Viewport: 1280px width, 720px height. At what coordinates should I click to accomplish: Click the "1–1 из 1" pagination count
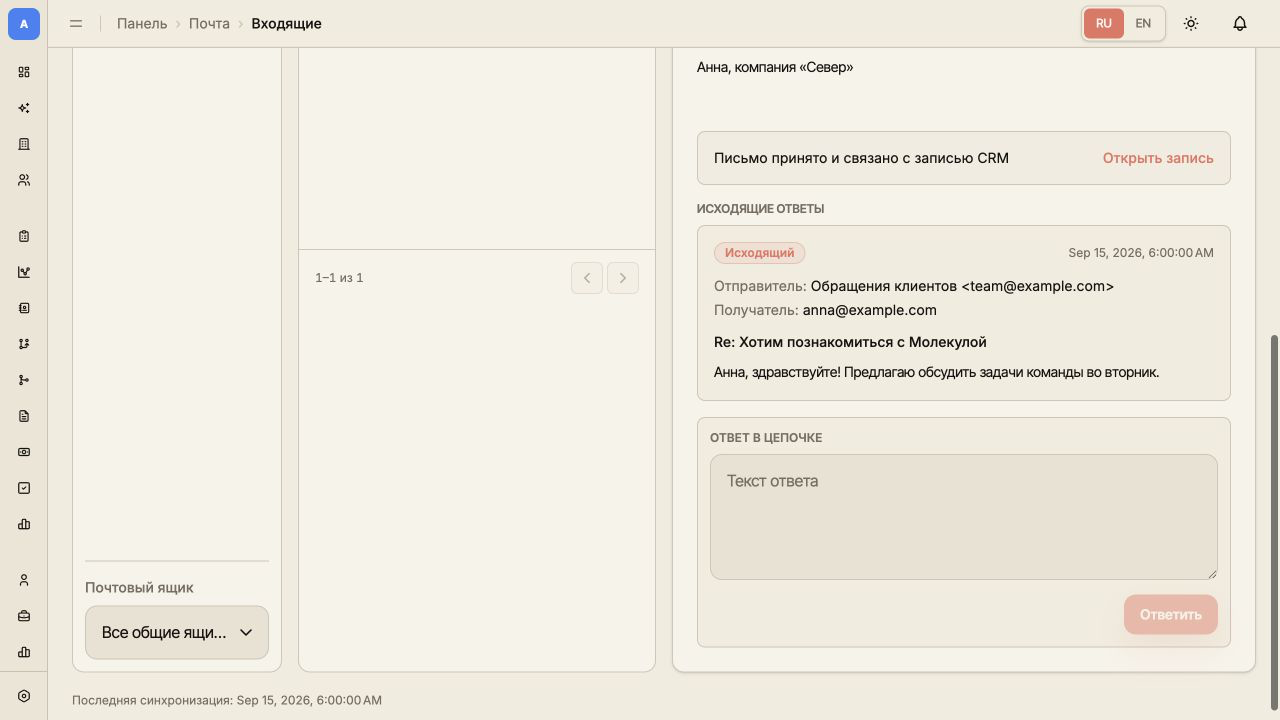click(x=339, y=278)
